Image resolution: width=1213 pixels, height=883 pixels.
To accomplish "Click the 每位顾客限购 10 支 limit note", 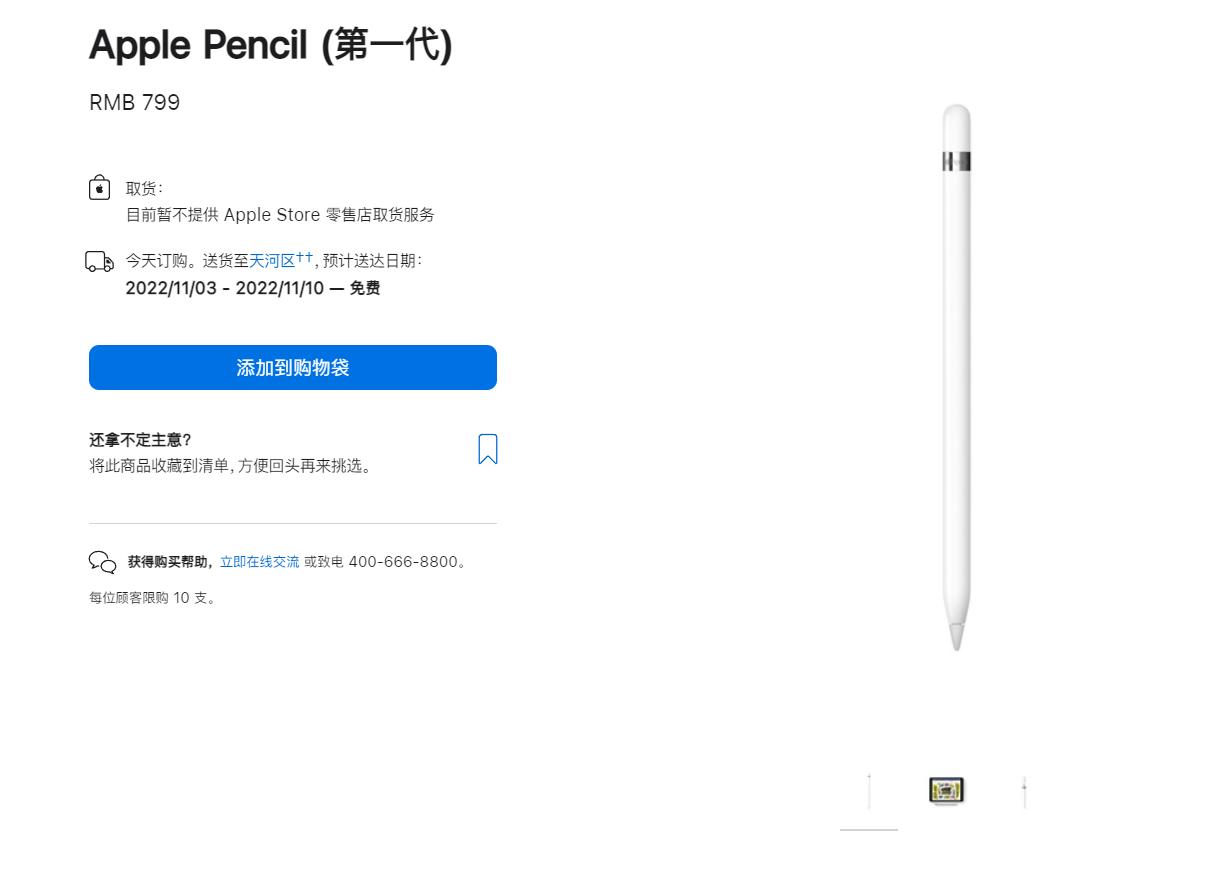I will 152,598.
